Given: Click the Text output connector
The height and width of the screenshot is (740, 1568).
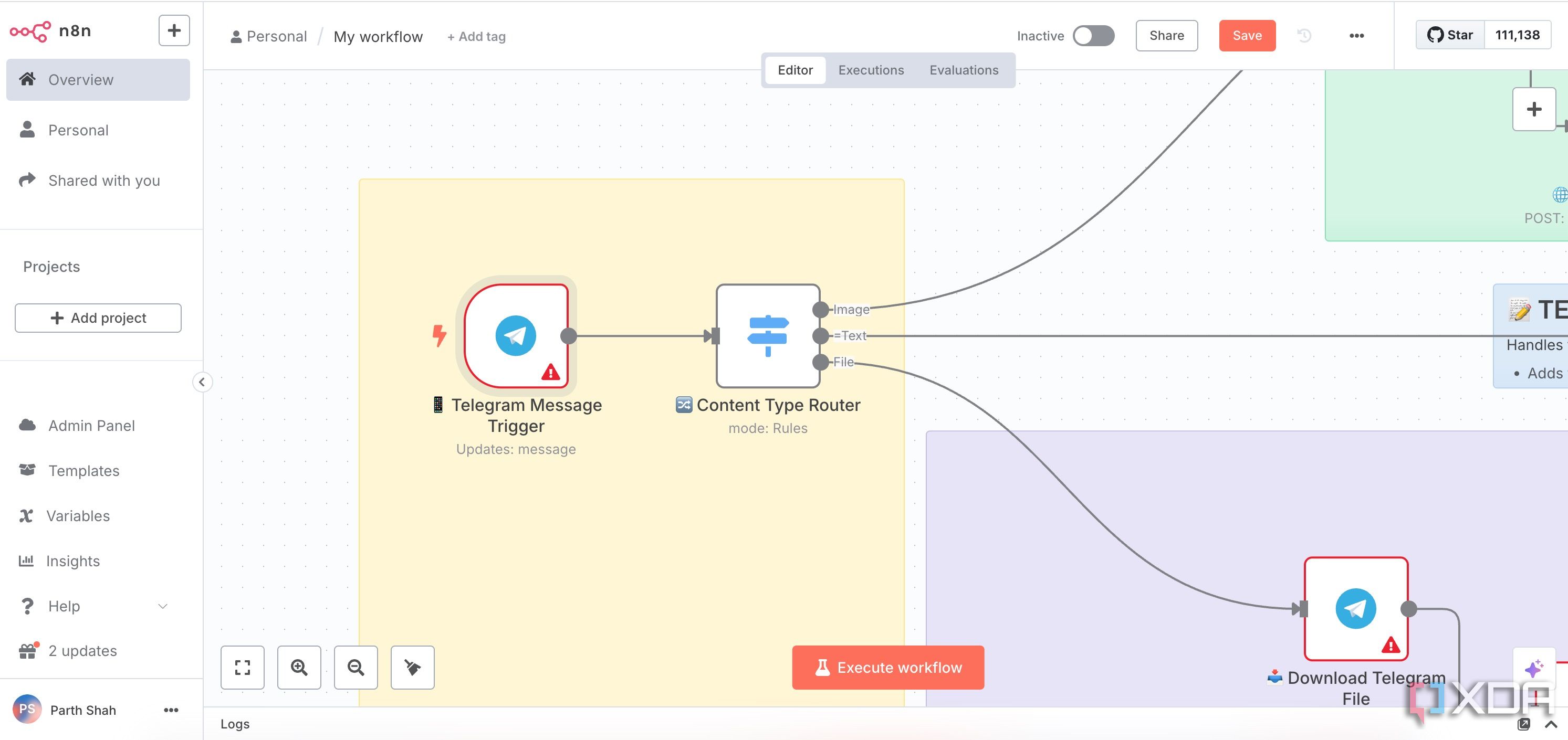Looking at the screenshot, I should click(820, 336).
